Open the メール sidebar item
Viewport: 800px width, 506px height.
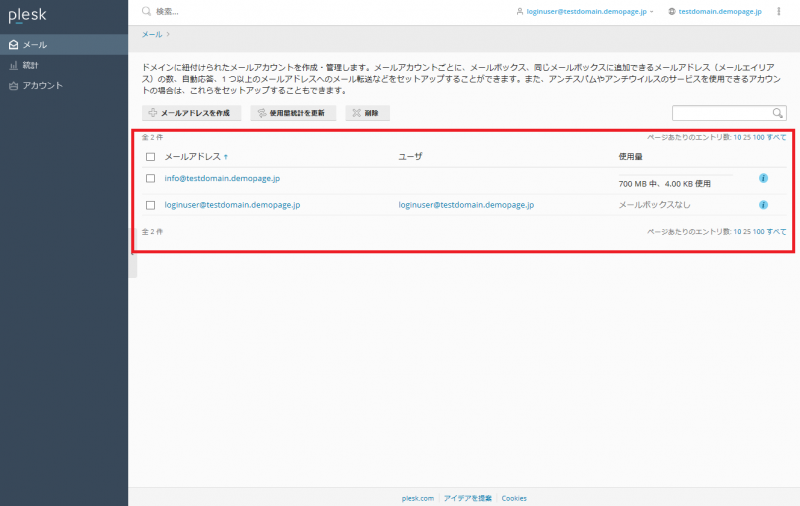(35, 45)
